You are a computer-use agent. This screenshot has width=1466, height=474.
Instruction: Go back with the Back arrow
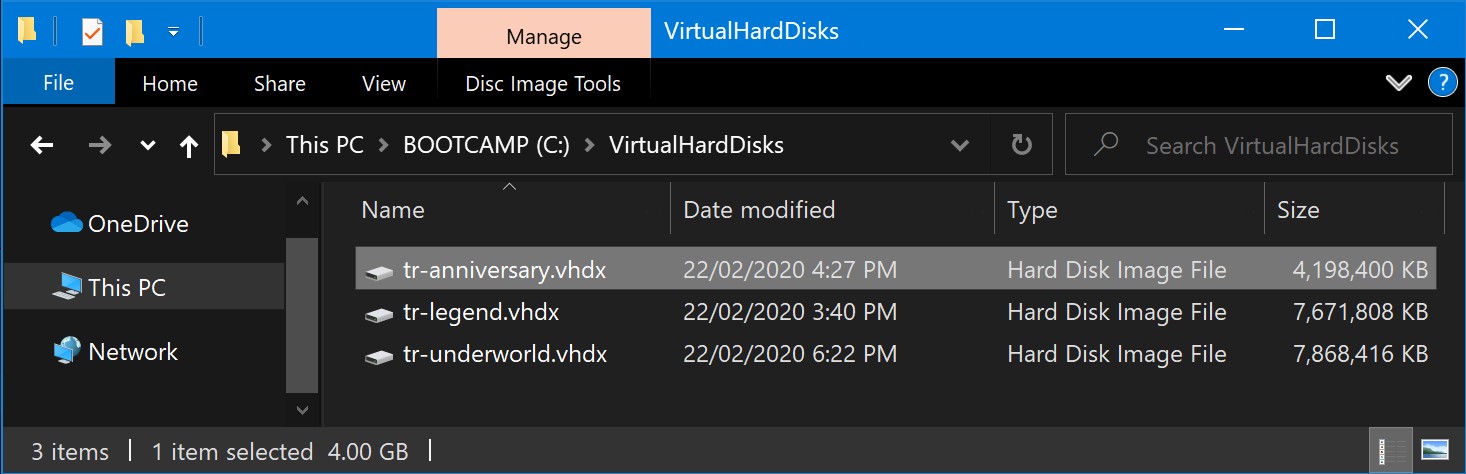tap(42, 146)
